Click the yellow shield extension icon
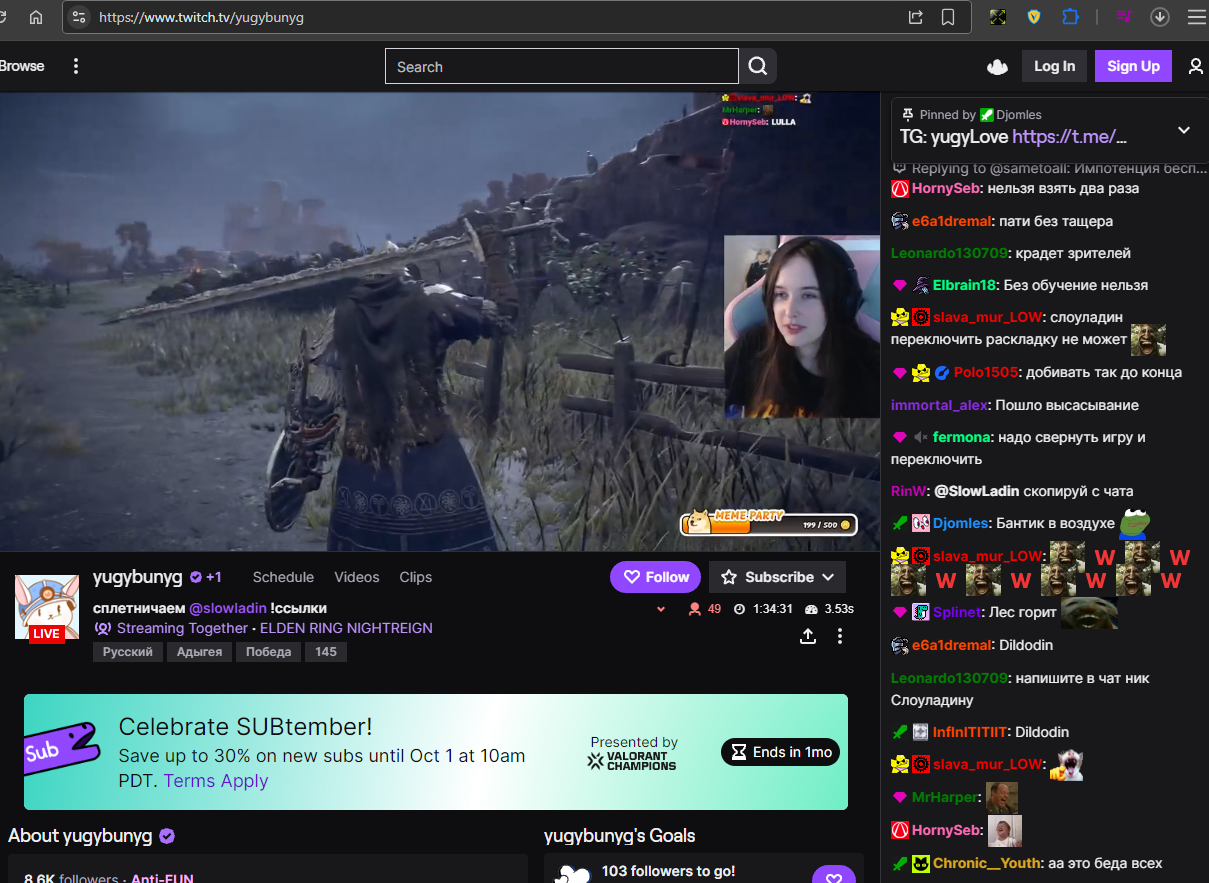Image resolution: width=1209 pixels, height=883 pixels. click(1034, 17)
